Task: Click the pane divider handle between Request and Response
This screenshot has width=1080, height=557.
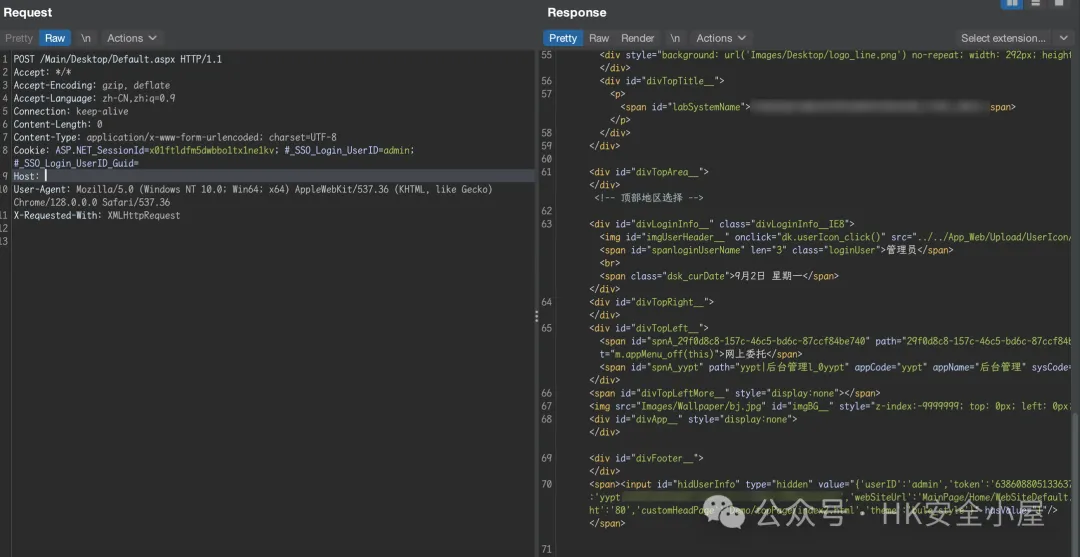Action: (537, 316)
